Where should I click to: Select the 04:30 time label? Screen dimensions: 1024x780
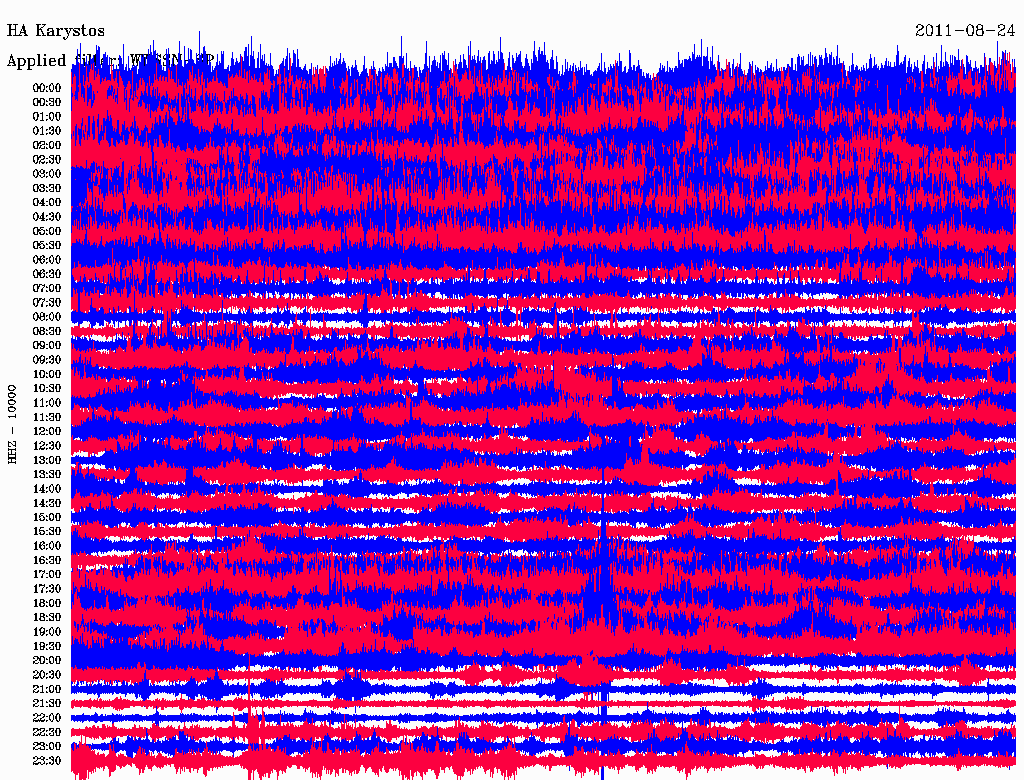pos(47,217)
